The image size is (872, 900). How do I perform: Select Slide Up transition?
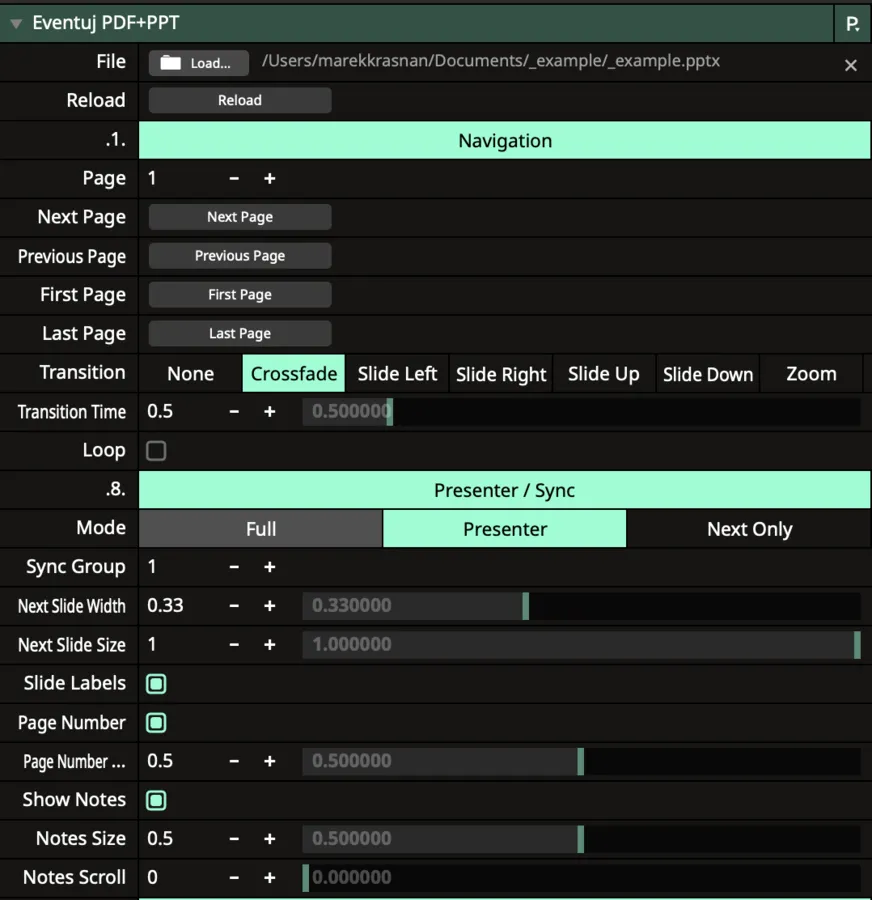pyautogui.click(x=604, y=374)
